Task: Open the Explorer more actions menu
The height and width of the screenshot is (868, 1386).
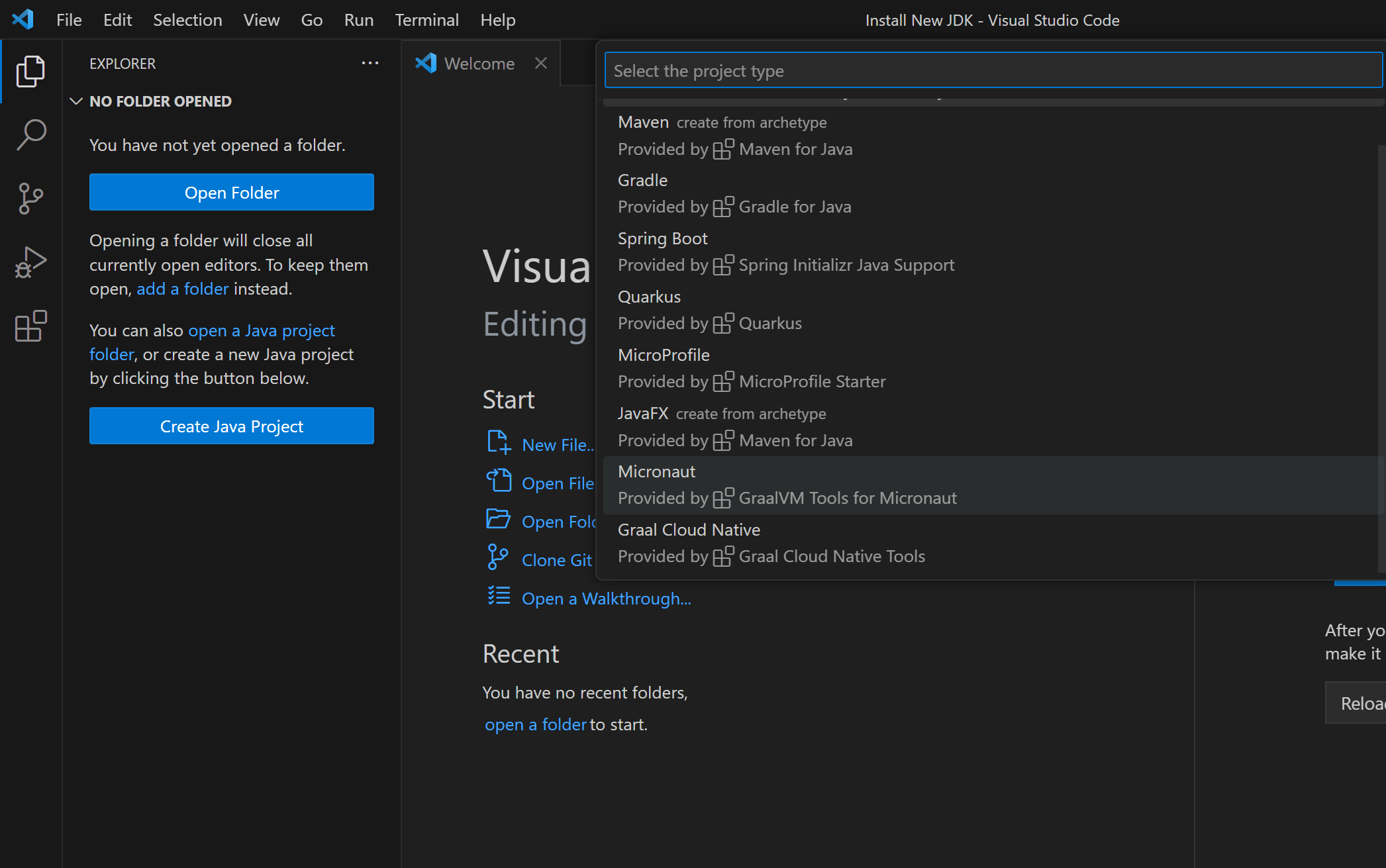Action: point(370,63)
